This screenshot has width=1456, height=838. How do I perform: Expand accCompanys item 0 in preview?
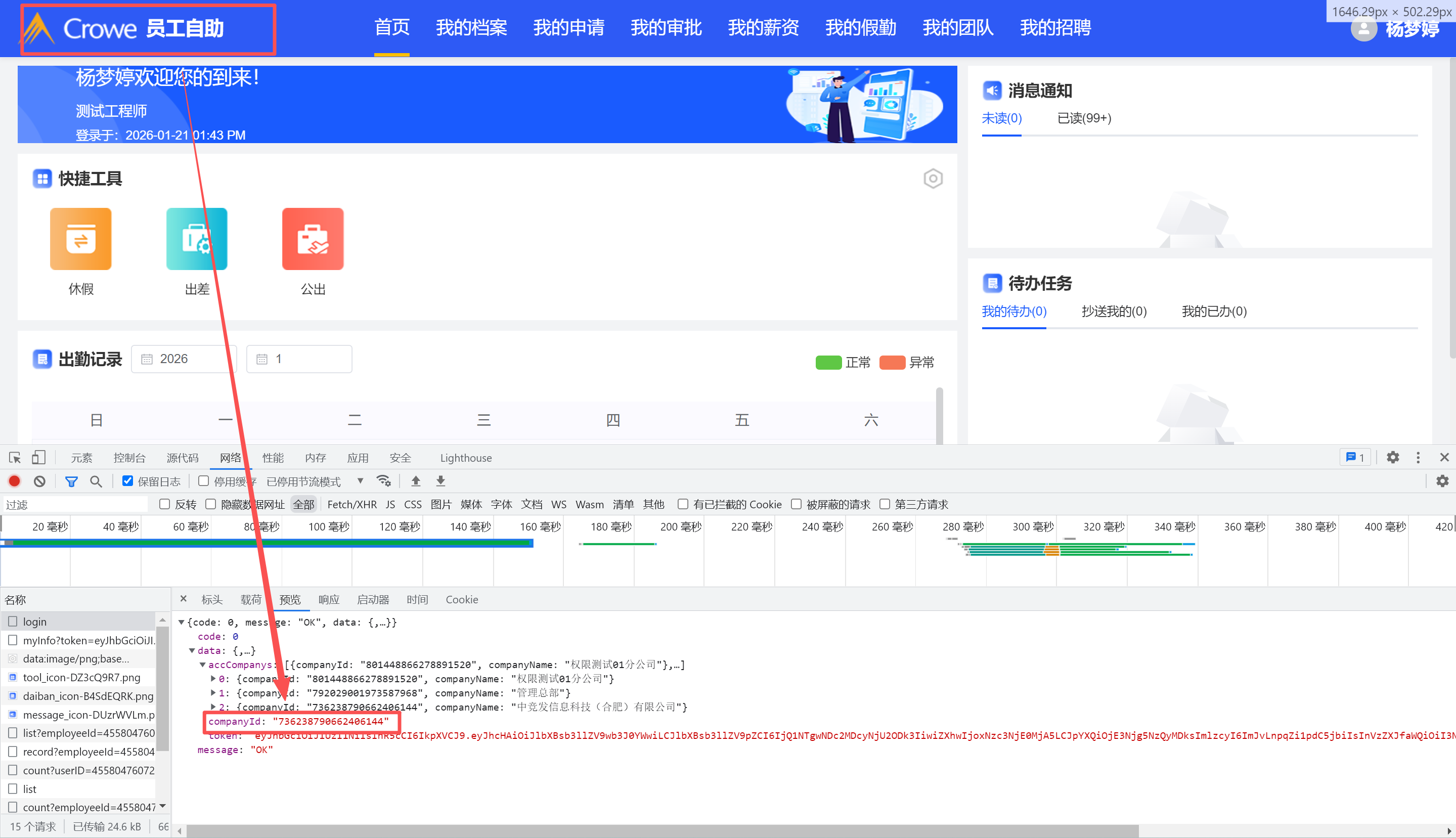[213, 679]
